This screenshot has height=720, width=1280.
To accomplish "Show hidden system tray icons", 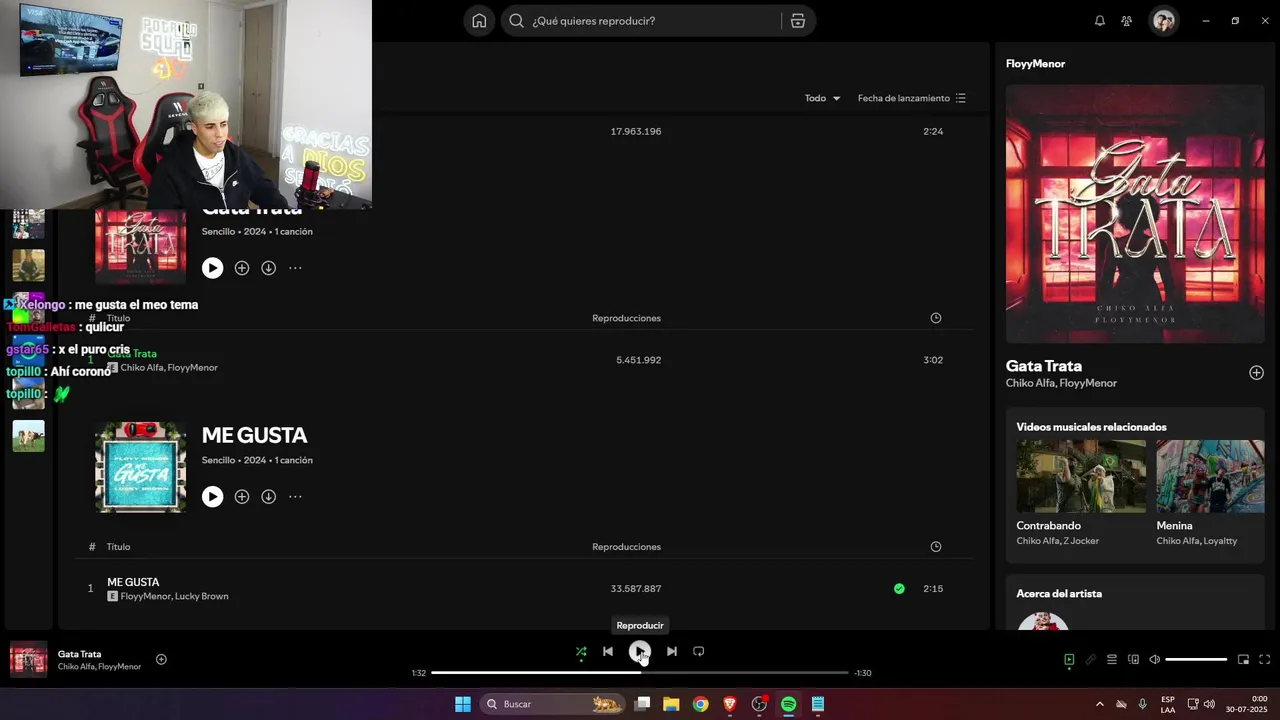I will point(1100,704).
